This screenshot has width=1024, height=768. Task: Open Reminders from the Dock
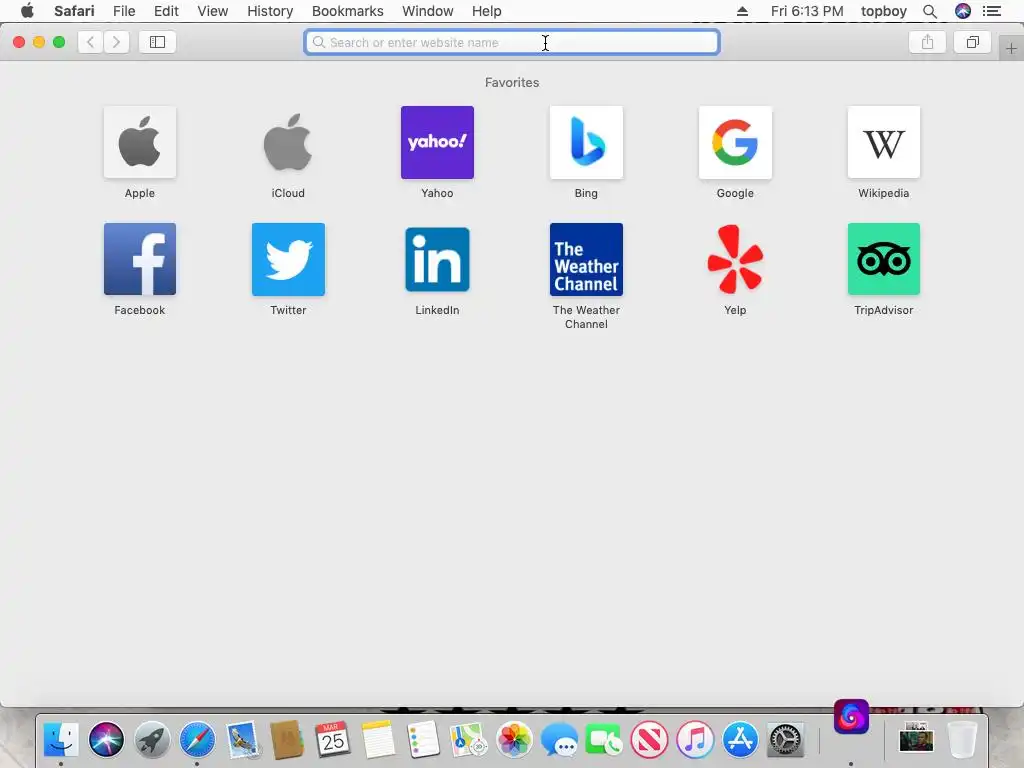(423, 739)
